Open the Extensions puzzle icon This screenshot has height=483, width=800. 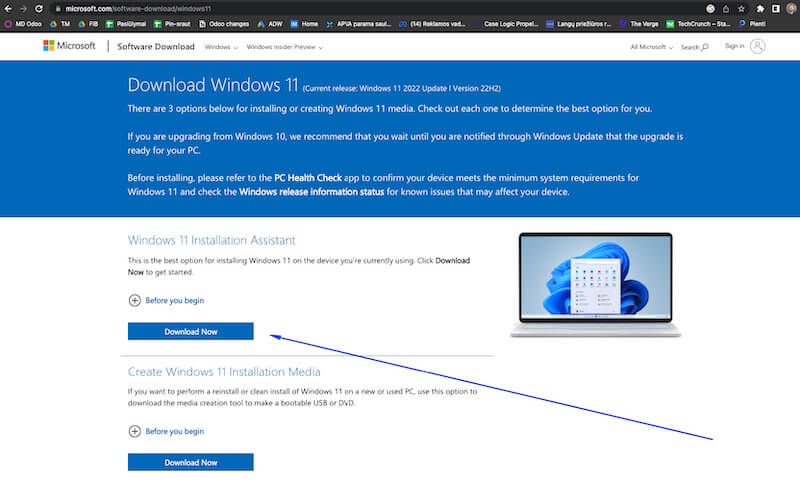[x=760, y=9]
